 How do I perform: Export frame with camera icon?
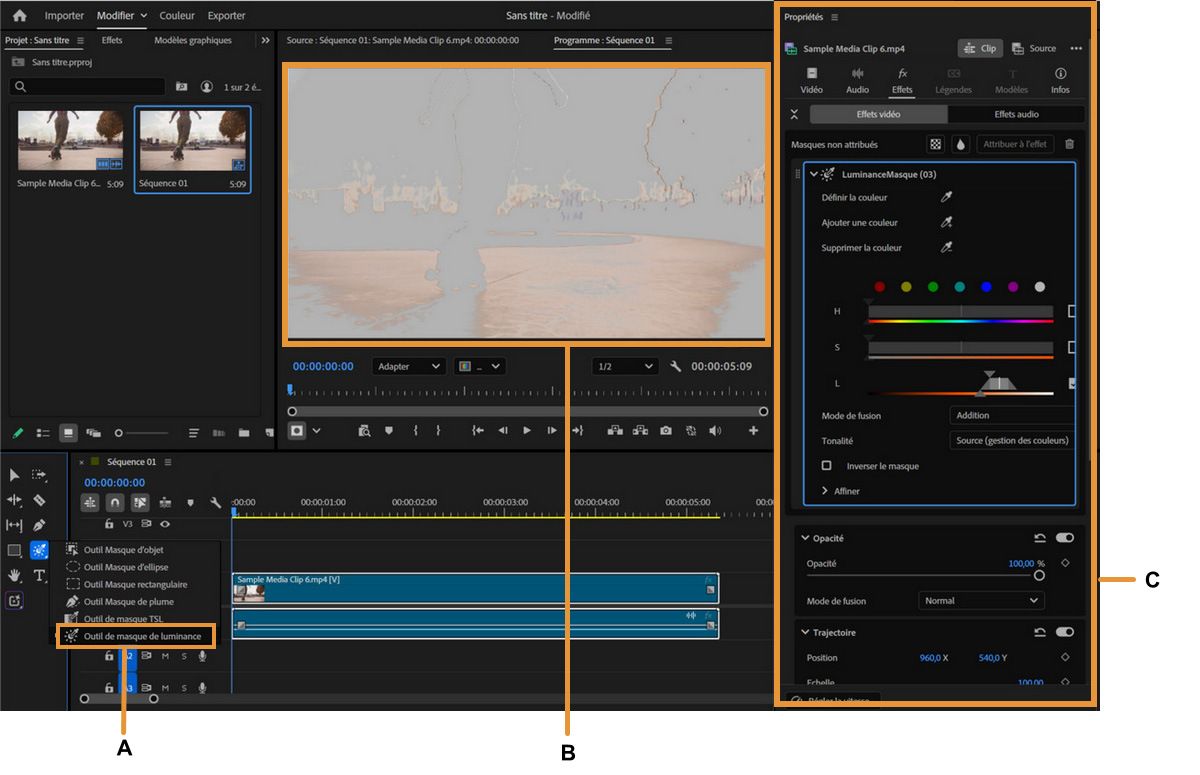[x=665, y=431]
